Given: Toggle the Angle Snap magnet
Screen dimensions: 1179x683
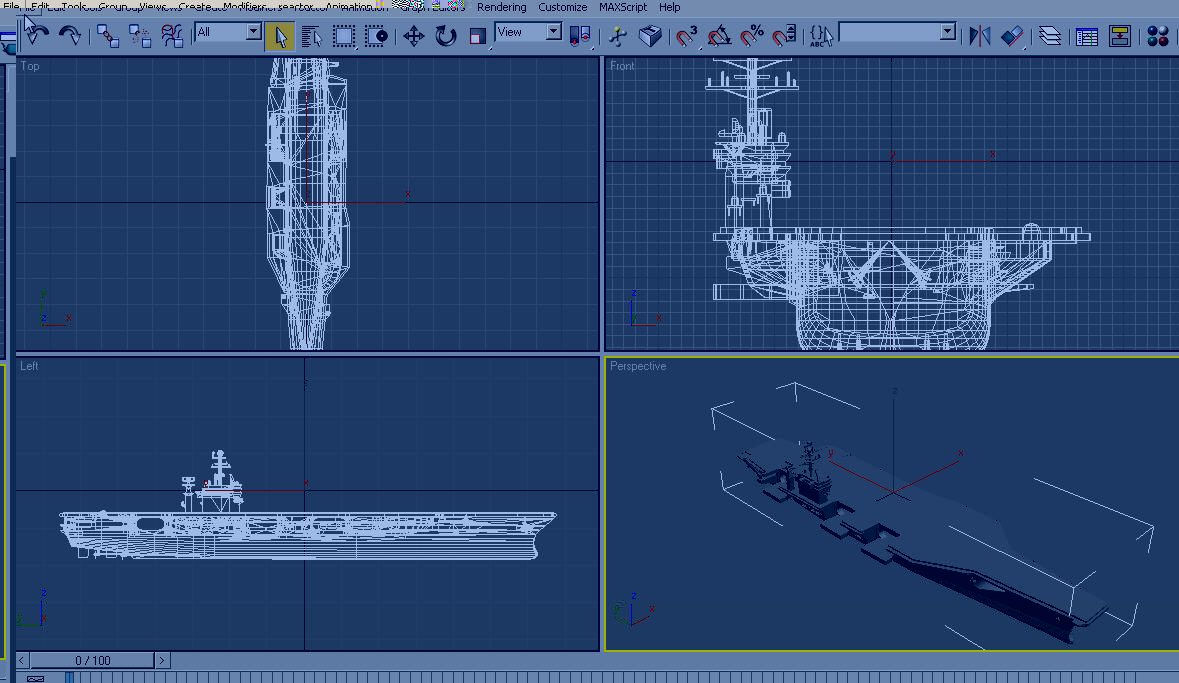Looking at the screenshot, I should 719,36.
